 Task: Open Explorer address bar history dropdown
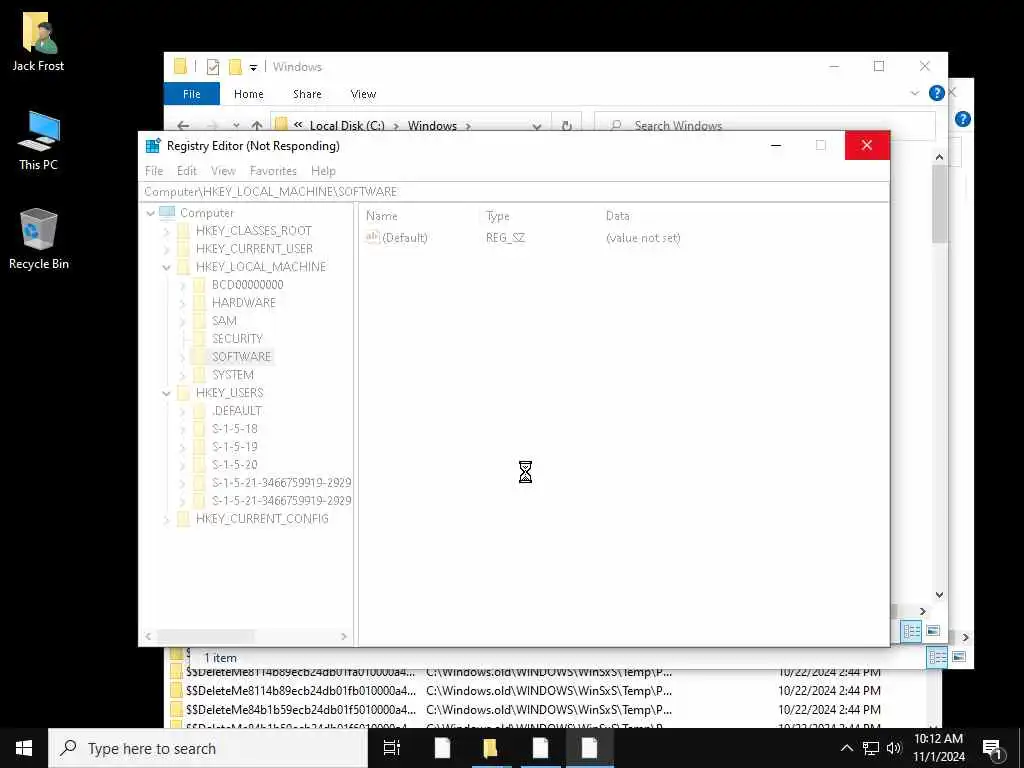tap(537, 126)
